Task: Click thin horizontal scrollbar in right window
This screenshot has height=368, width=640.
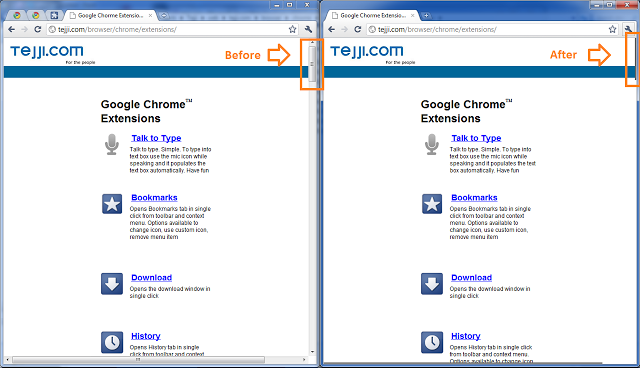Action: [463, 363]
